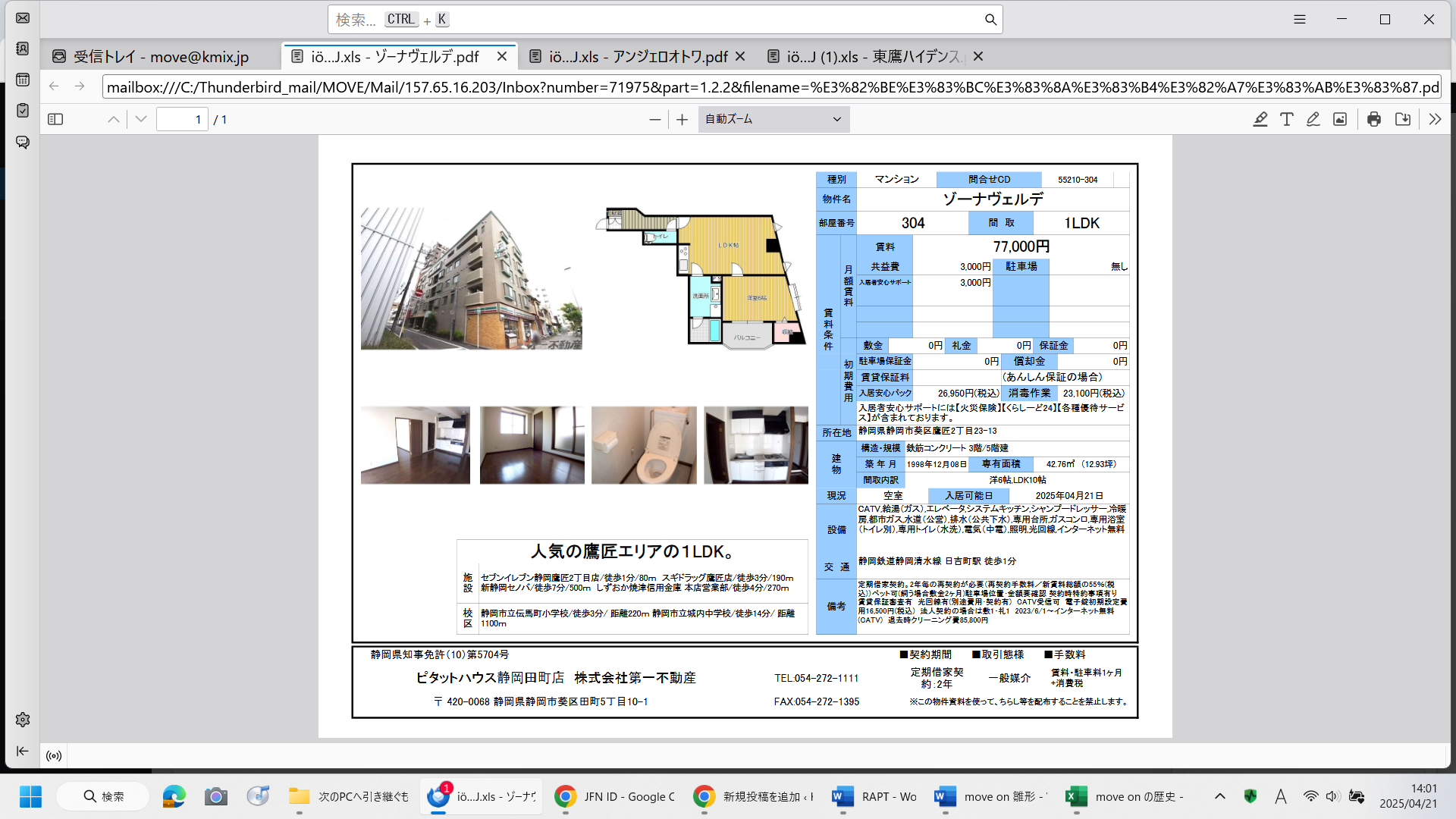This screenshot has height=819, width=1456.
Task: Switch to アンジェロオトワ.pdf tab
Action: tap(637, 57)
